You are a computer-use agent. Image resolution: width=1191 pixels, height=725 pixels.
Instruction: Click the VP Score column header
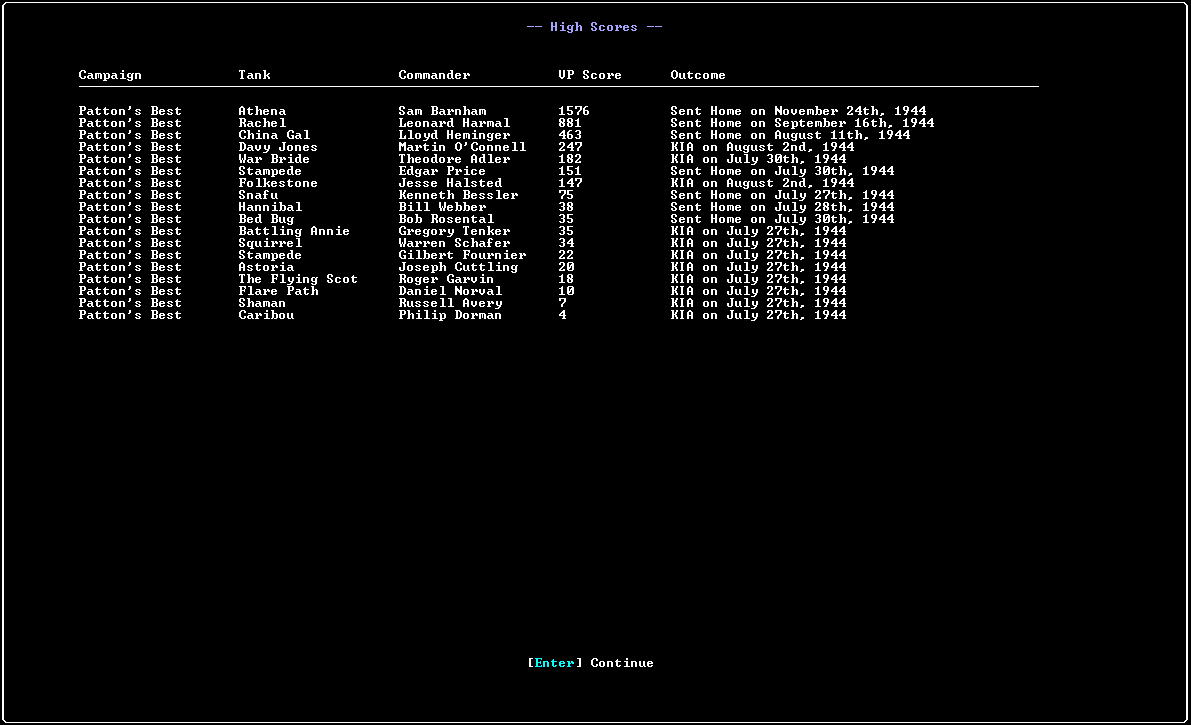coord(589,74)
